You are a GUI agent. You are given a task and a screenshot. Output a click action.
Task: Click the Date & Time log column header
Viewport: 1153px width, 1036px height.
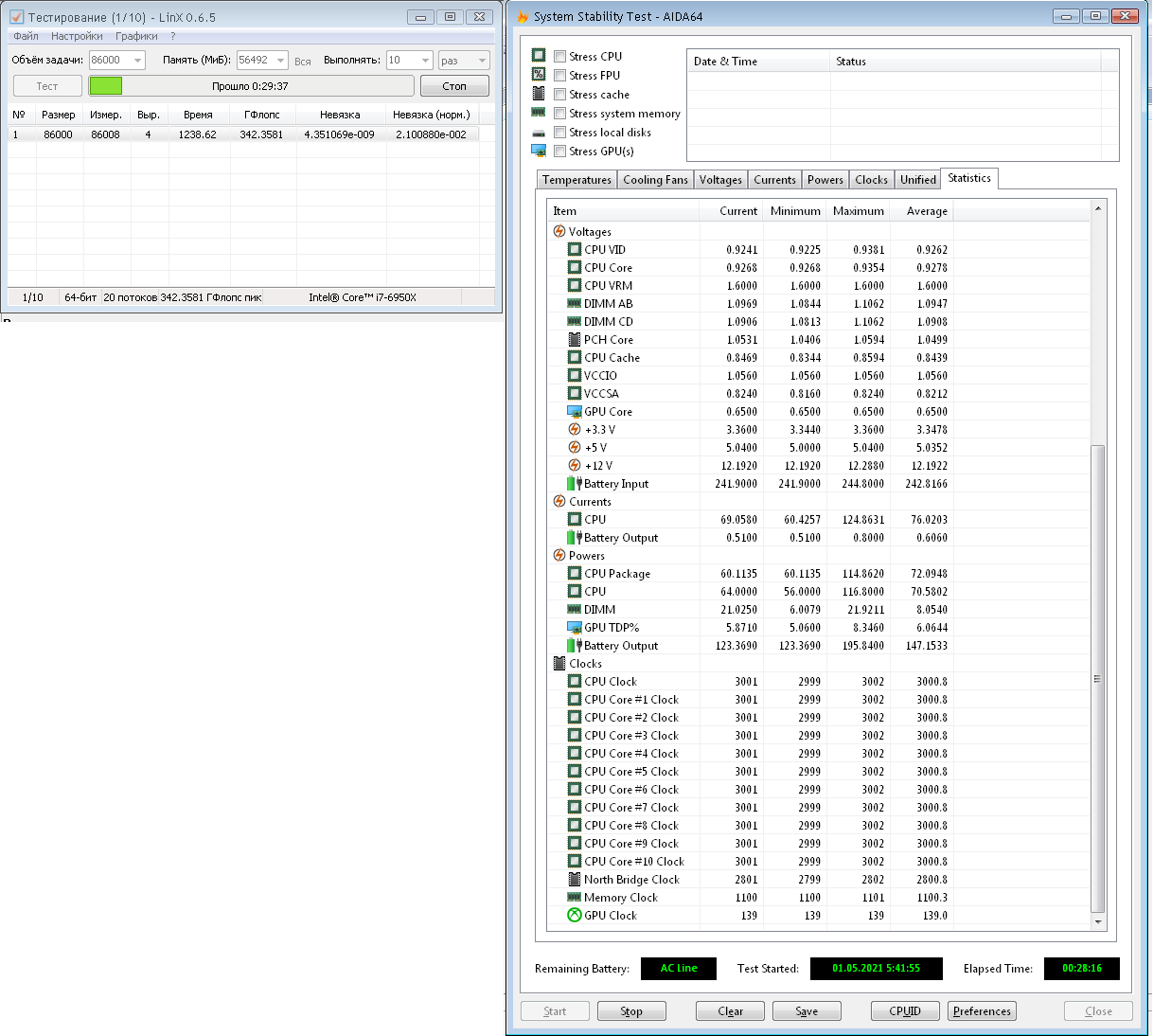[758, 62]
